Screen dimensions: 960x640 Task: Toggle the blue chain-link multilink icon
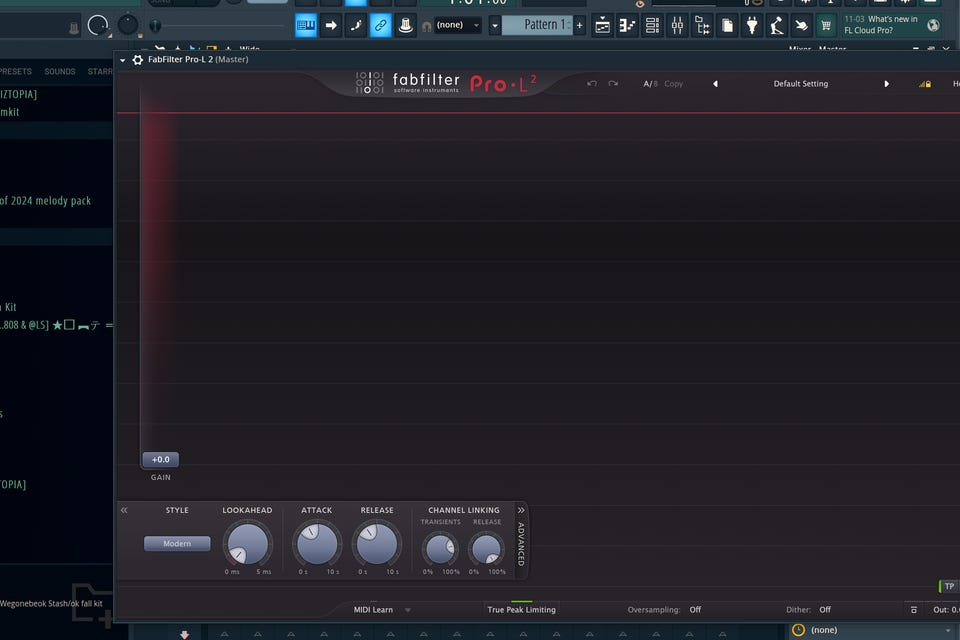click(x=380, y=25)
